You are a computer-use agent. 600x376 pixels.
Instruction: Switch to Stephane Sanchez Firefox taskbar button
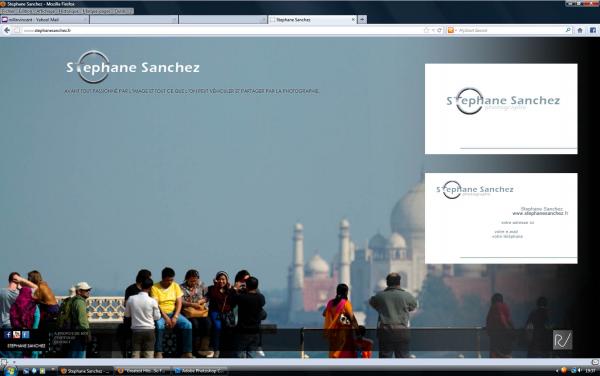pyautogui.click(x=85, y=371)
